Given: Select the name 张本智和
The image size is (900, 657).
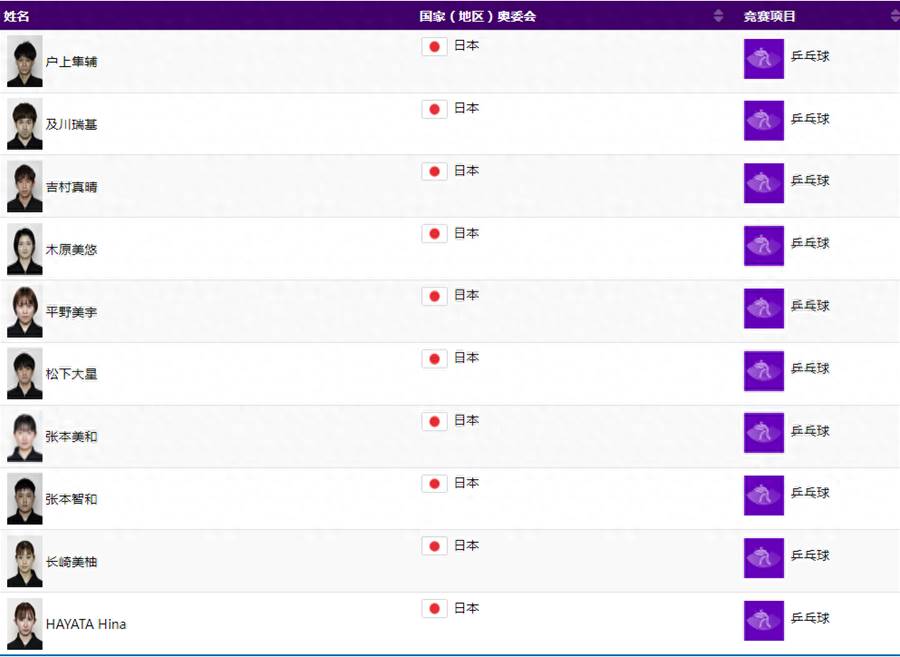Looking at the screenshot, I should 71,499.
